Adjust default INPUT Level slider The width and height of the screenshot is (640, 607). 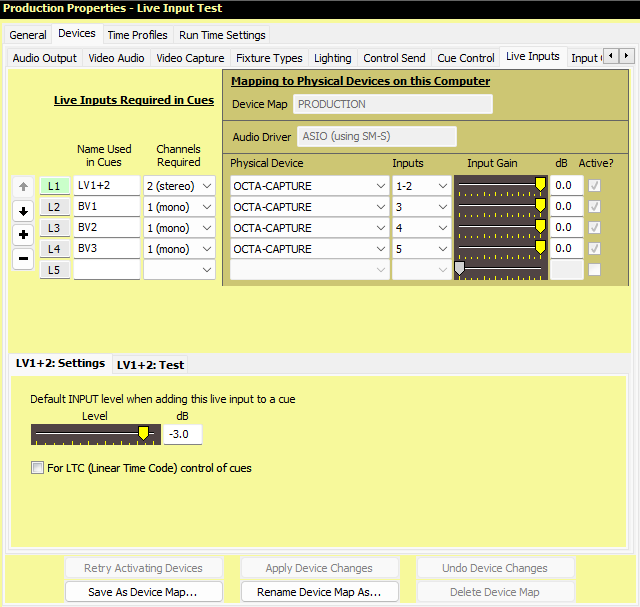[x=96, y=434]
